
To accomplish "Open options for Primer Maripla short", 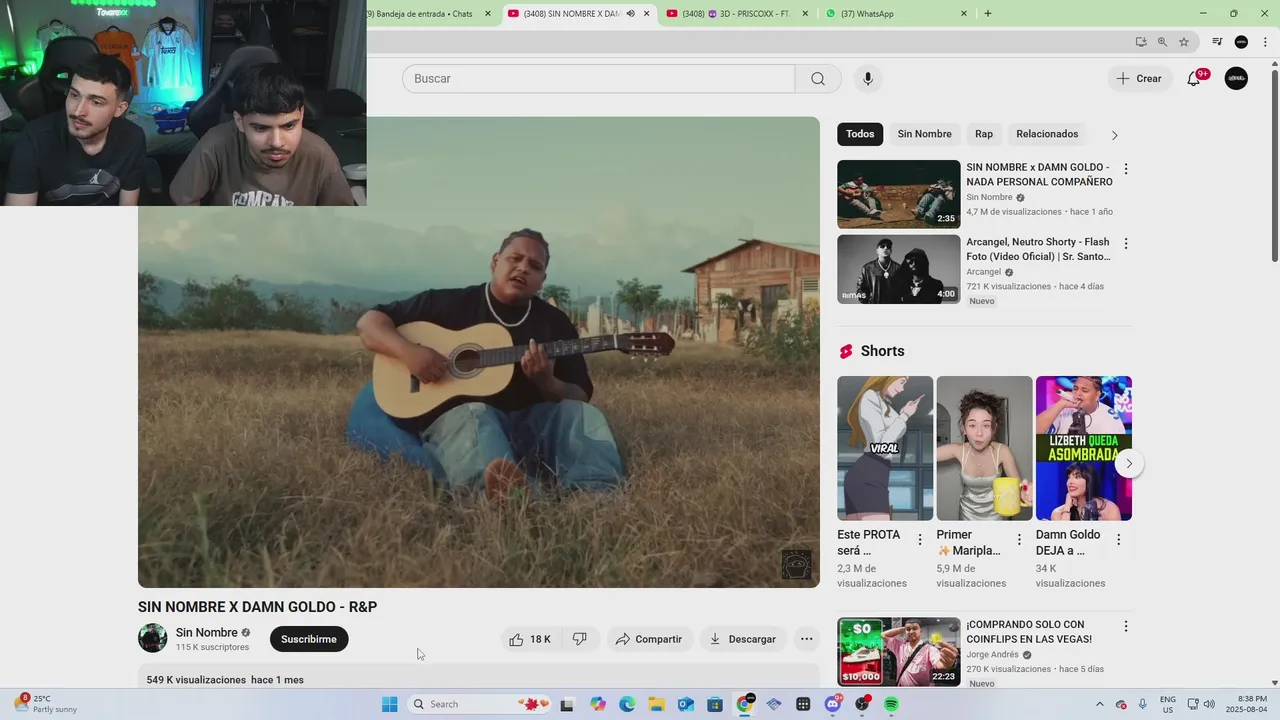I will (x=1019, y=540).
